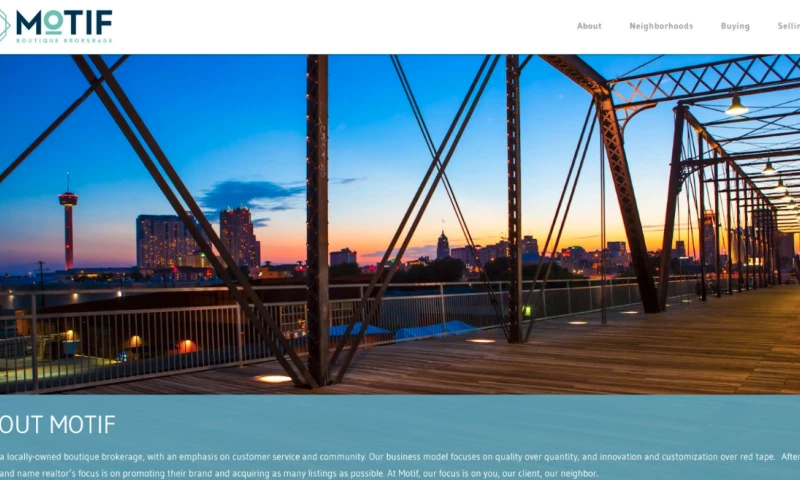This screenshot has height=480, width=800.
Task: Click the lit twin-spire skyscraper in the skyline
Action: [x=239, y=236]
